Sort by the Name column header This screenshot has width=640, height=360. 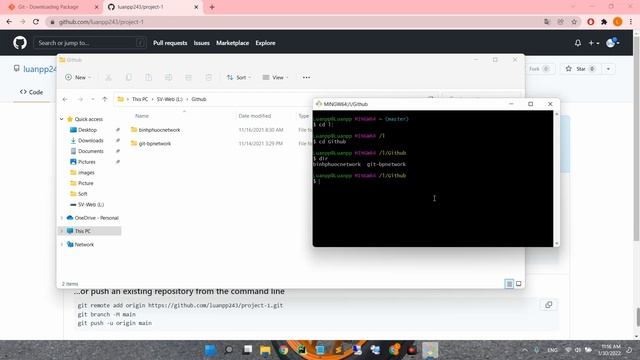142,116
